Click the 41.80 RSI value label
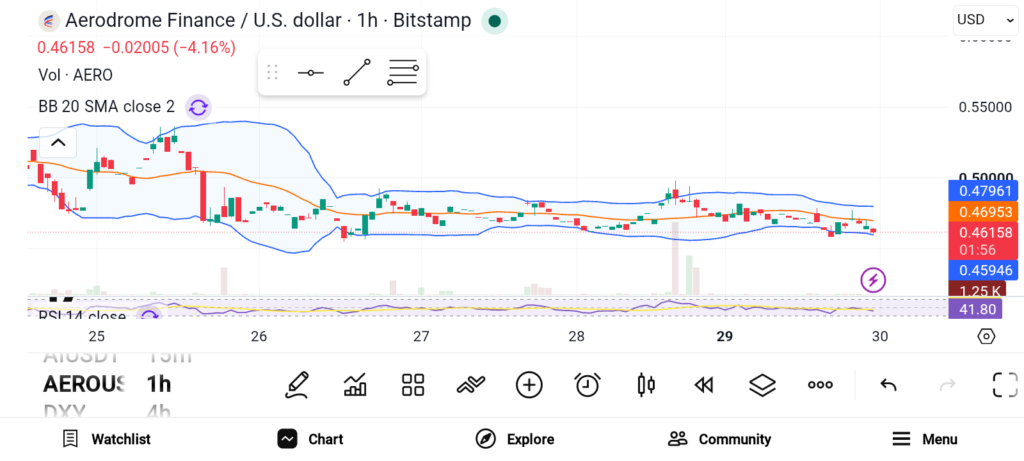Viewport: 1024px width, 461px height. click(975, 309)
